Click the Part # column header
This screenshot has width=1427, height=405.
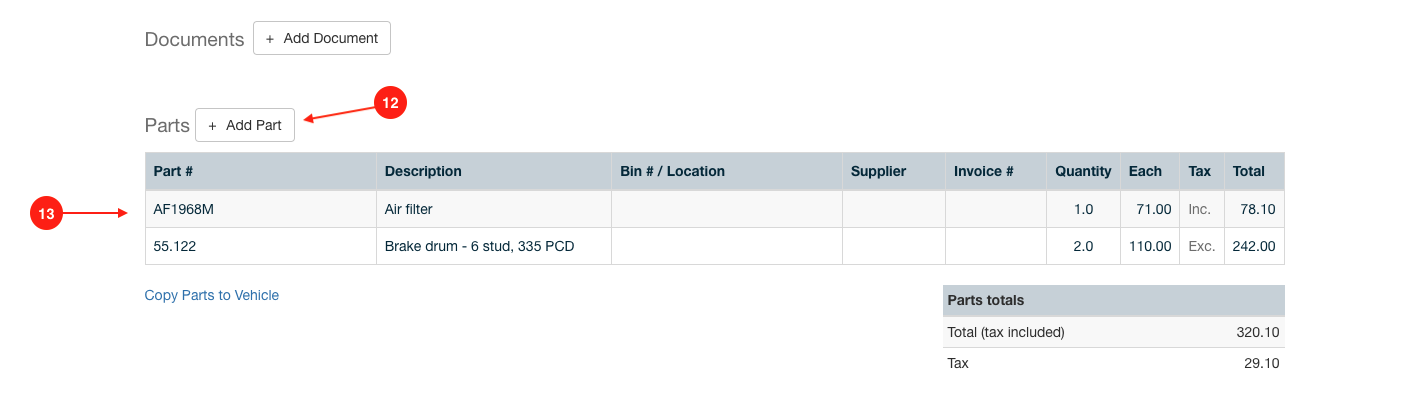(261, 171)
